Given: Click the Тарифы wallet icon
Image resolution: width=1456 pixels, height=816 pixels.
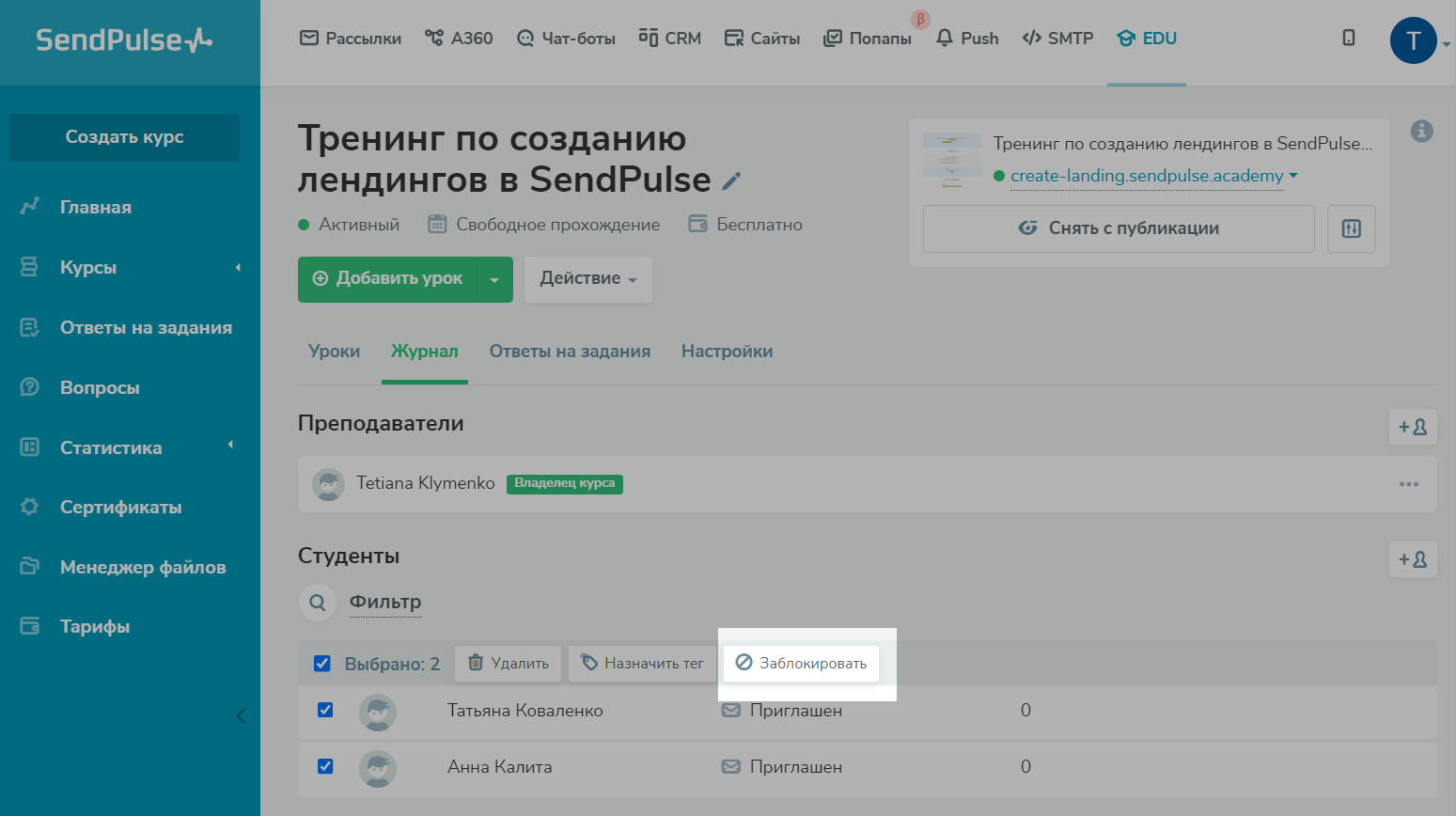Looking at the screenshot, I should (30, 626).
